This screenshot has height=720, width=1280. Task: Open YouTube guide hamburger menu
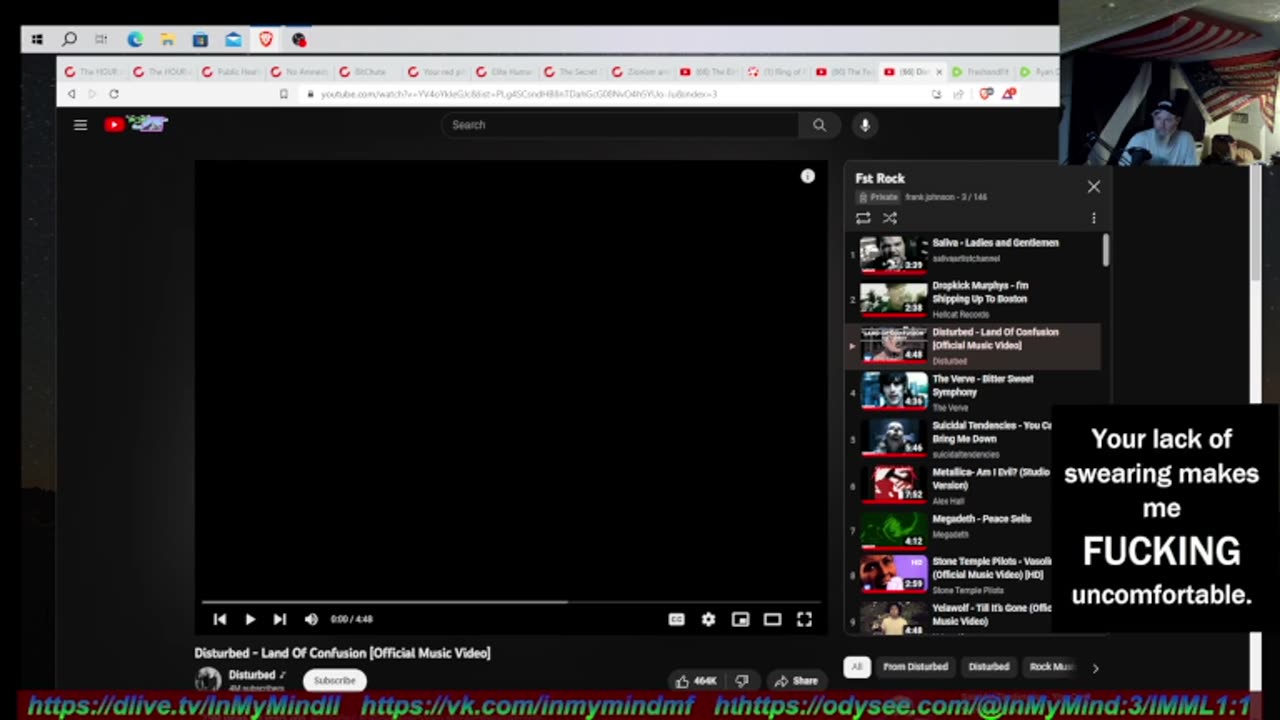pyautogui.click(x=80, y=125)
